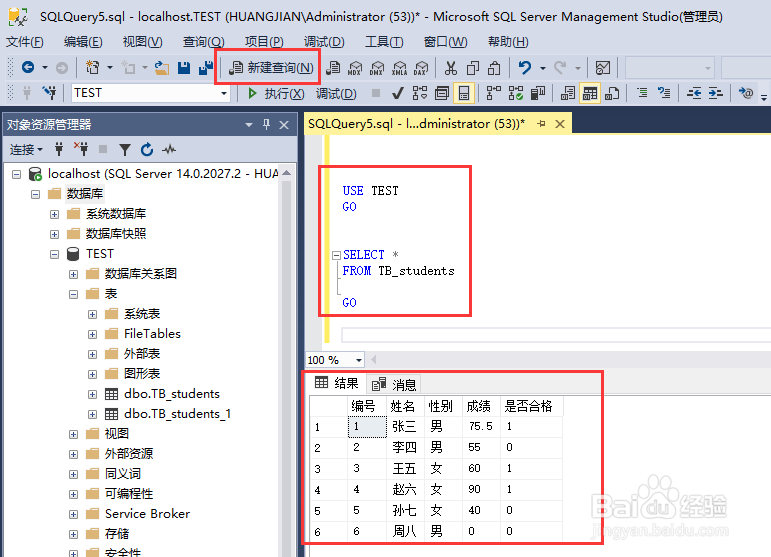Image resolution: width=771 pixels, height=557 pixels.
Task: Select the FileTables folder
Action: 152,334
